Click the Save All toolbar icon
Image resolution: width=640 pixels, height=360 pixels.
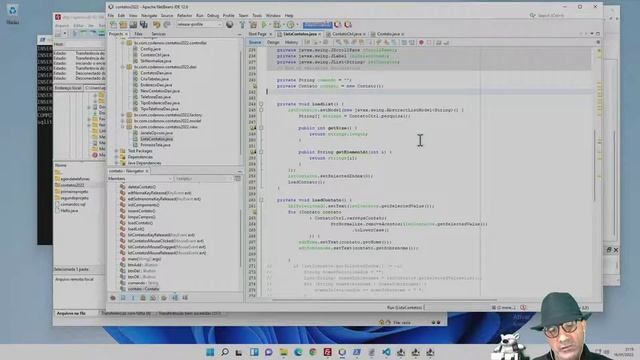click(144, 25)
